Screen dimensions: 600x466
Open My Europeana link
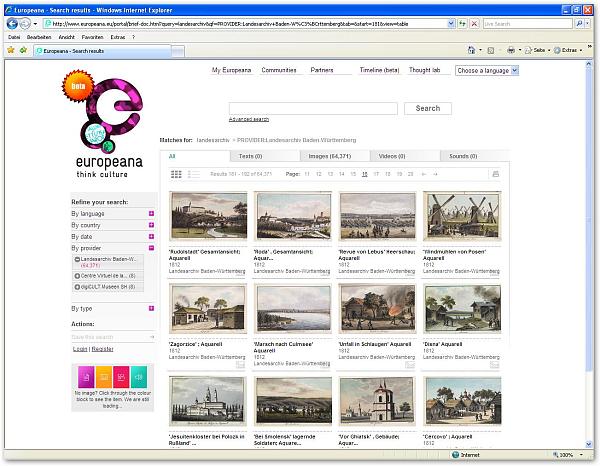coord(232,70)
